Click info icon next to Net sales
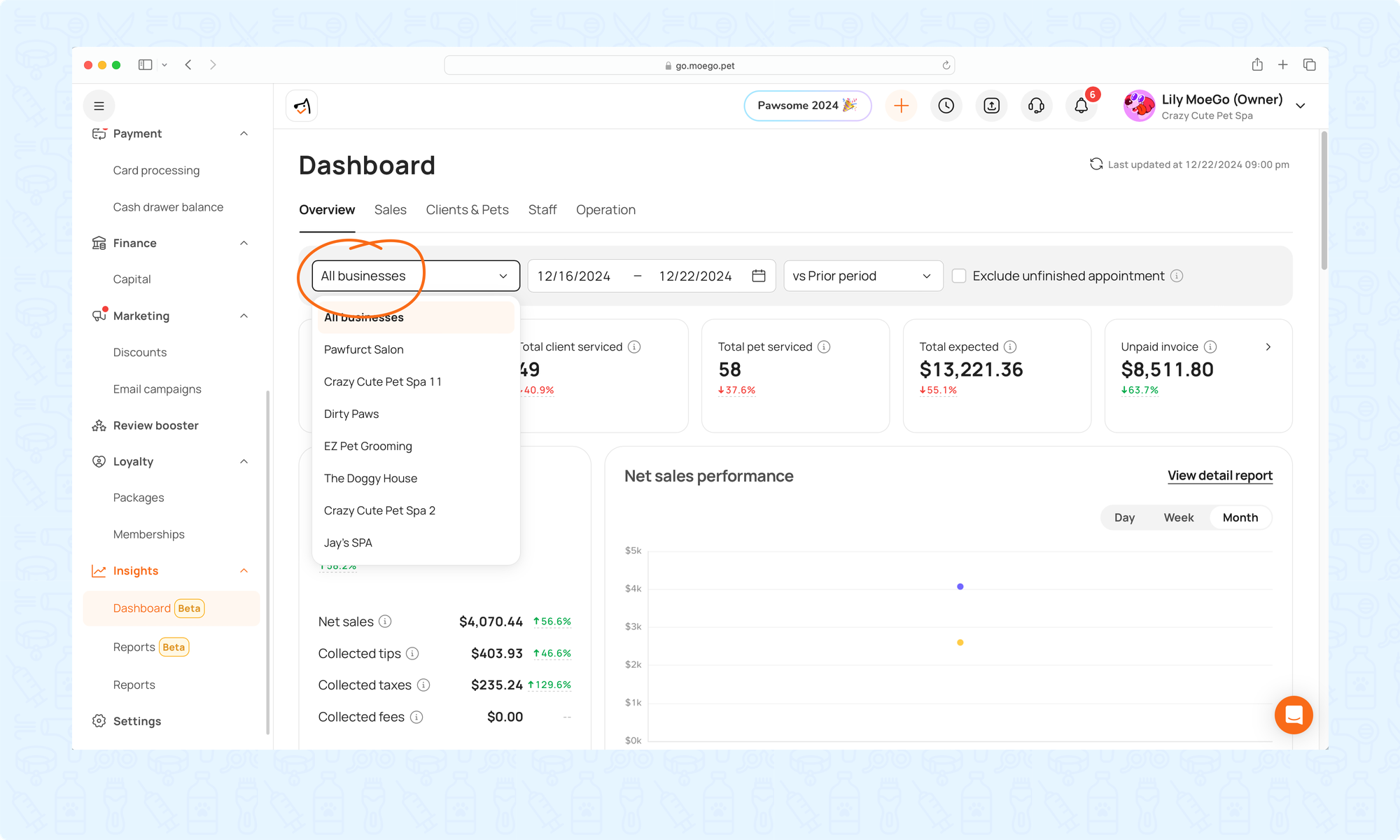The width and height of the screenshot is (1400, 840). coord(385,622)
